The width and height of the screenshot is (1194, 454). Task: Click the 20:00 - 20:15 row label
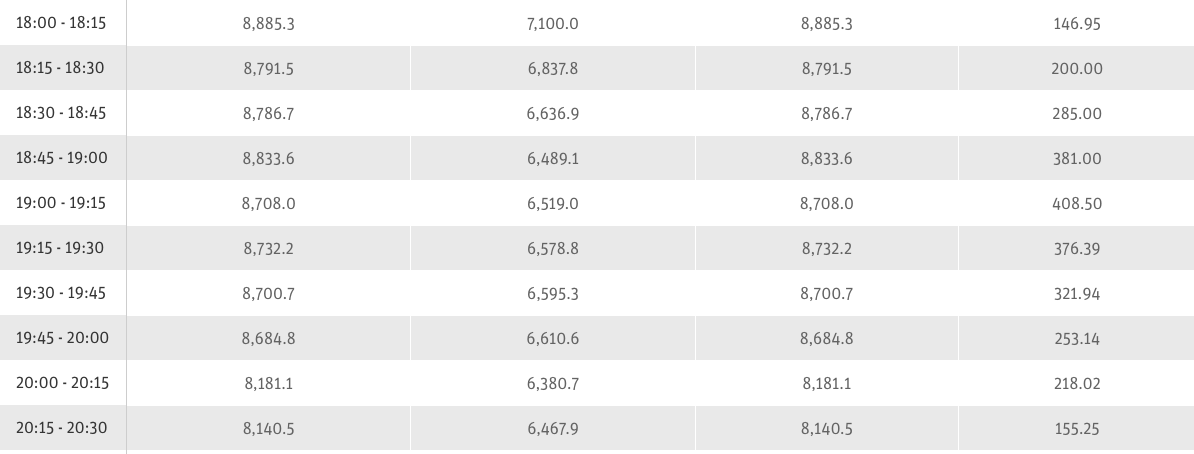pos(61,383)
